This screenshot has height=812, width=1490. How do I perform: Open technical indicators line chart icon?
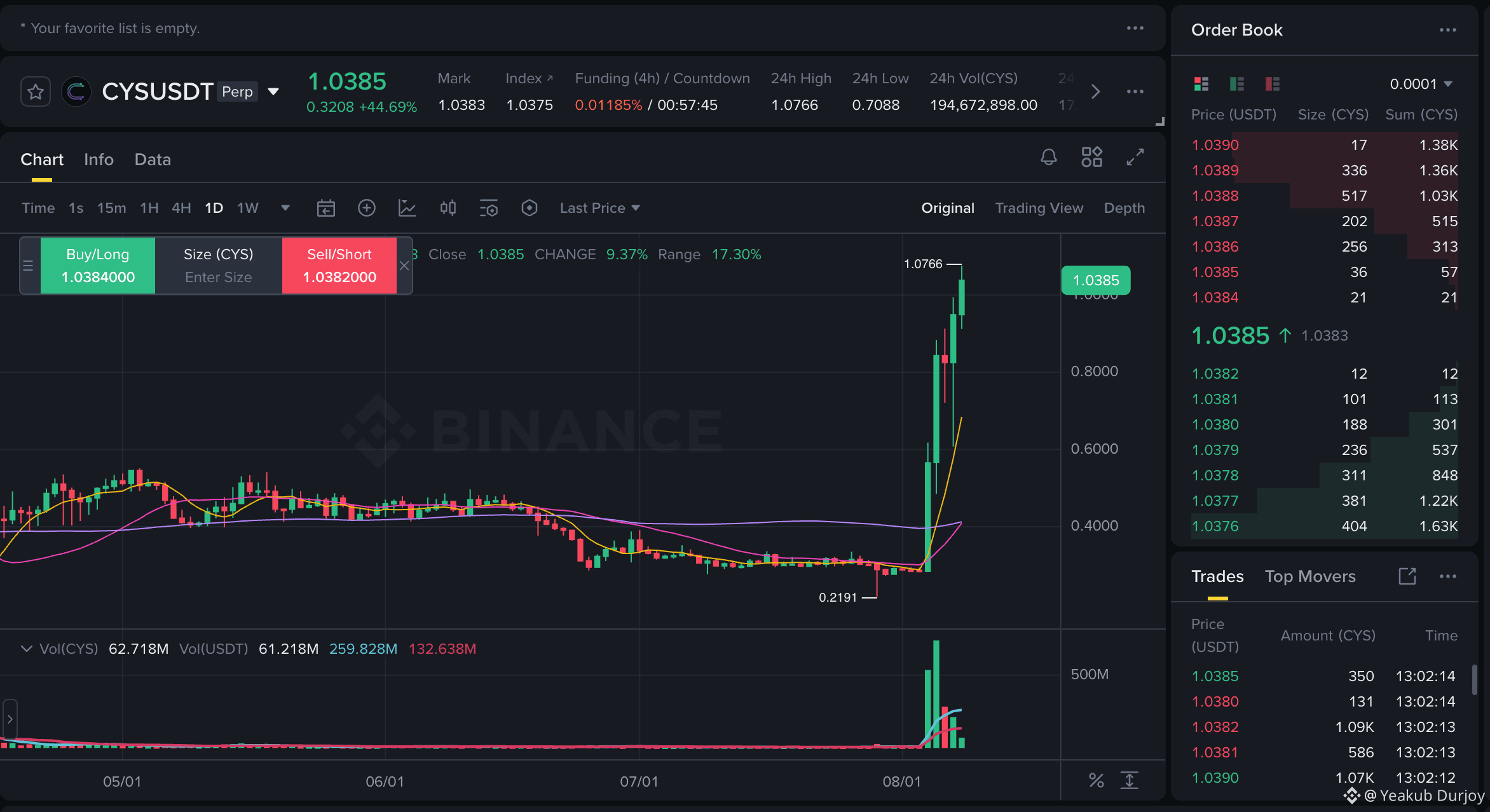[407, 208]
